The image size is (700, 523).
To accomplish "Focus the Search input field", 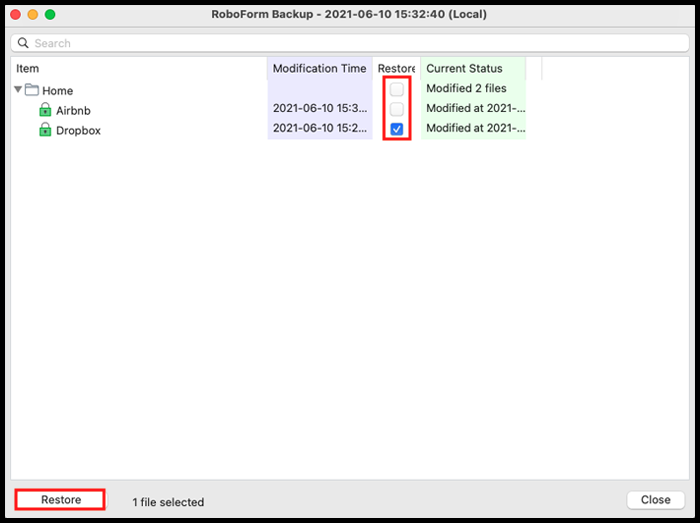I will click(350, 43).
